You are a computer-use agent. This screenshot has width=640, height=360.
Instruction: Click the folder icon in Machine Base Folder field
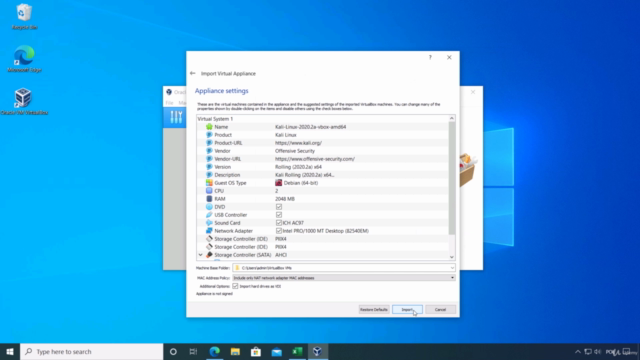[x=237, y=268]
